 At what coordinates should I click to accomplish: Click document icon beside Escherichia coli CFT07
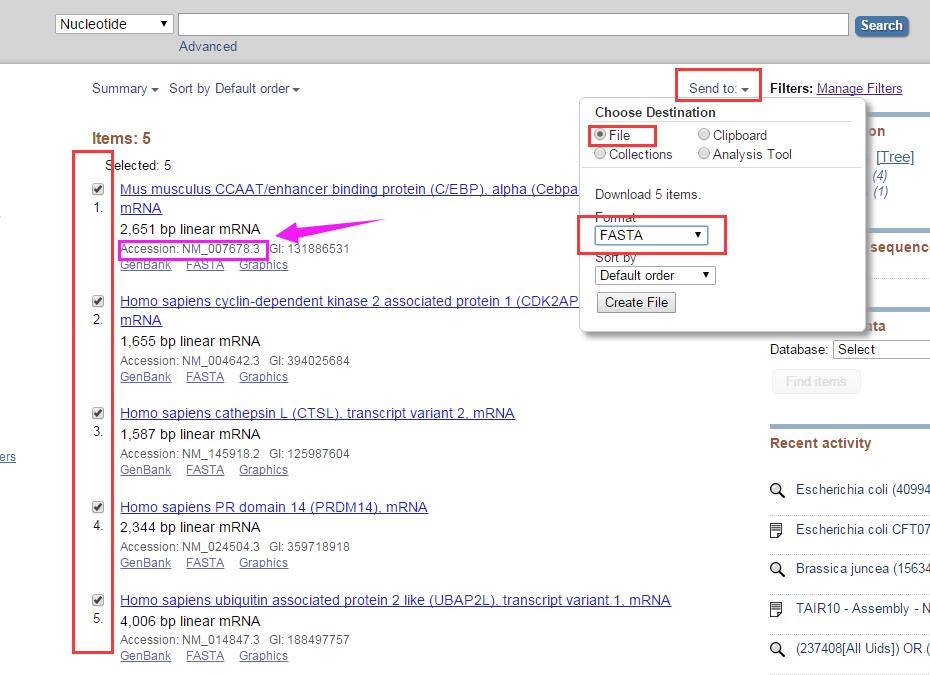[777, 529]
